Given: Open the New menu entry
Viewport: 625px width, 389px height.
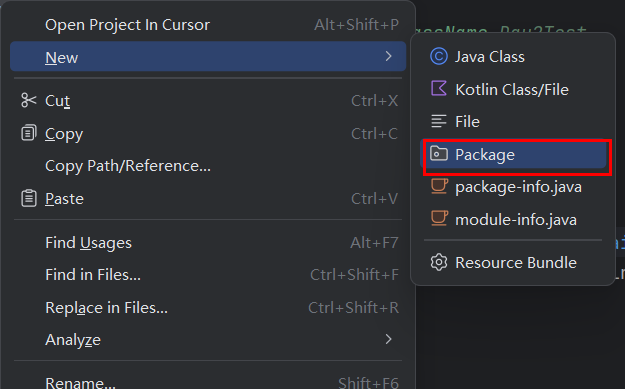Looking at the screenshot, I should click(x=208, y=57).
